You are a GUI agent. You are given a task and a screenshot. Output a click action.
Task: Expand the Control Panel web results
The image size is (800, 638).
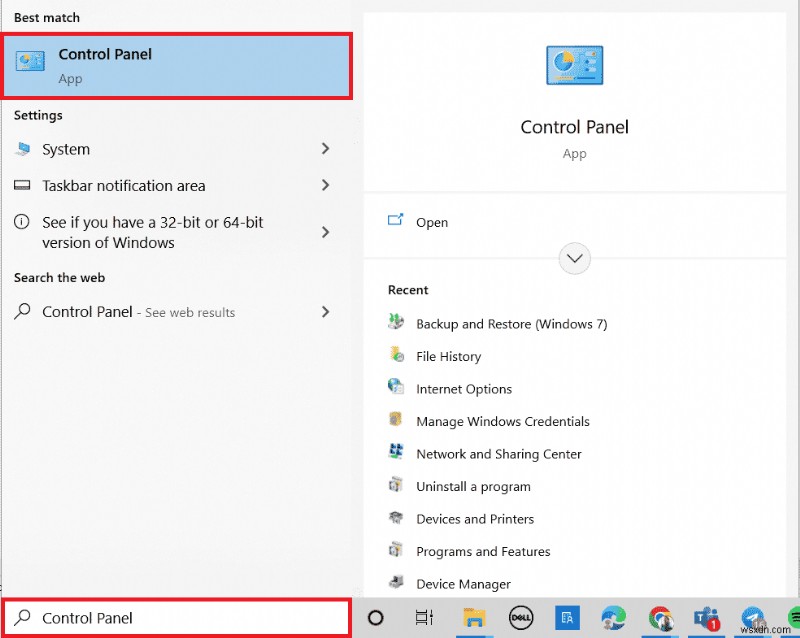[325, 312]
